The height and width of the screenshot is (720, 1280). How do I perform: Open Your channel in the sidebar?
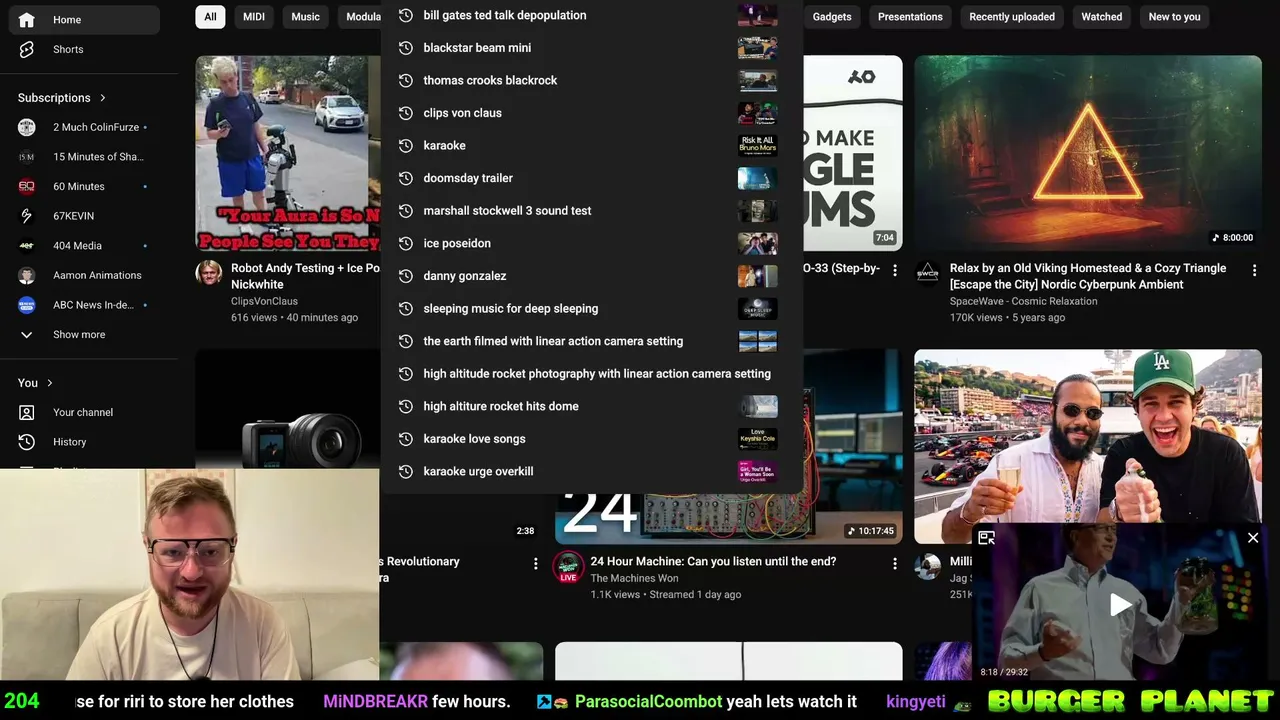[84, 412]
